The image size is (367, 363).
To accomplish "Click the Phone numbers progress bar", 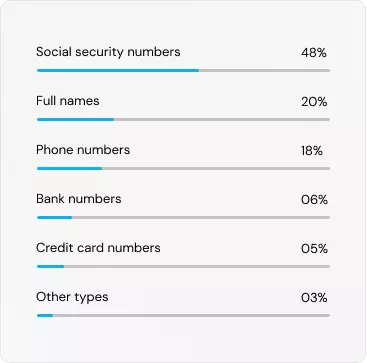I will click(x=183, y=168).
